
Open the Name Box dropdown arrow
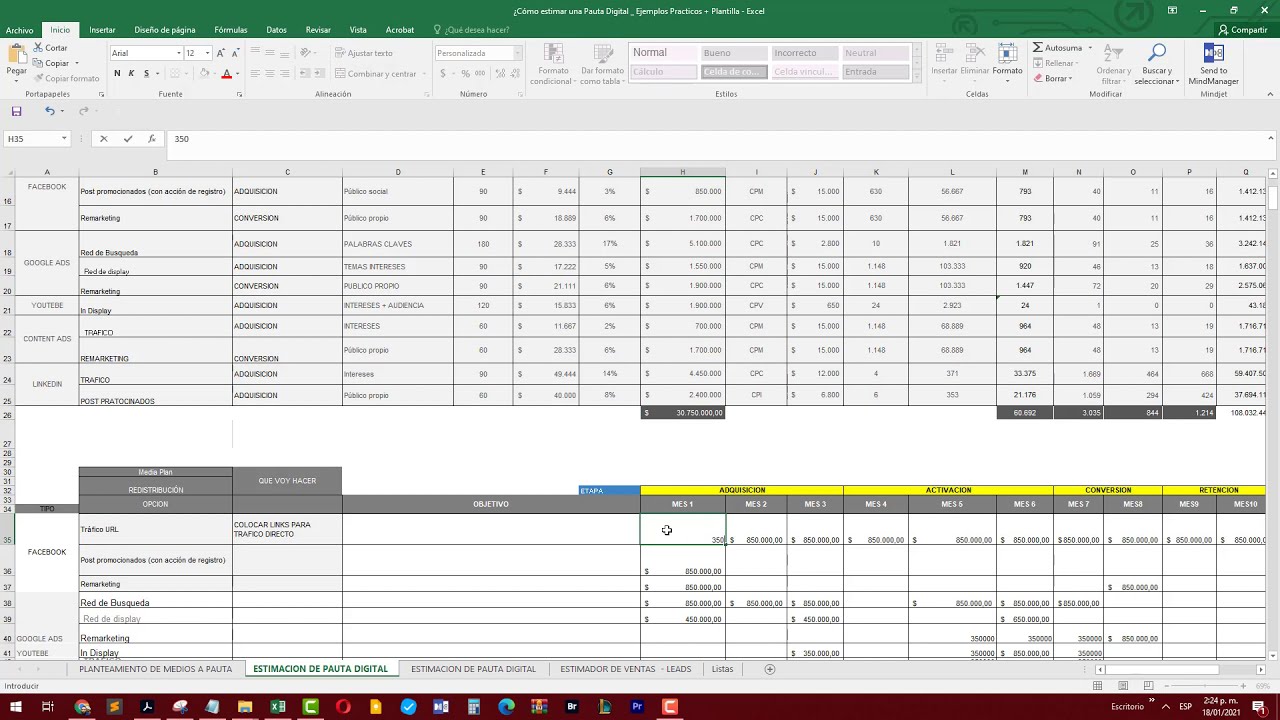click(x=64, y=139)
